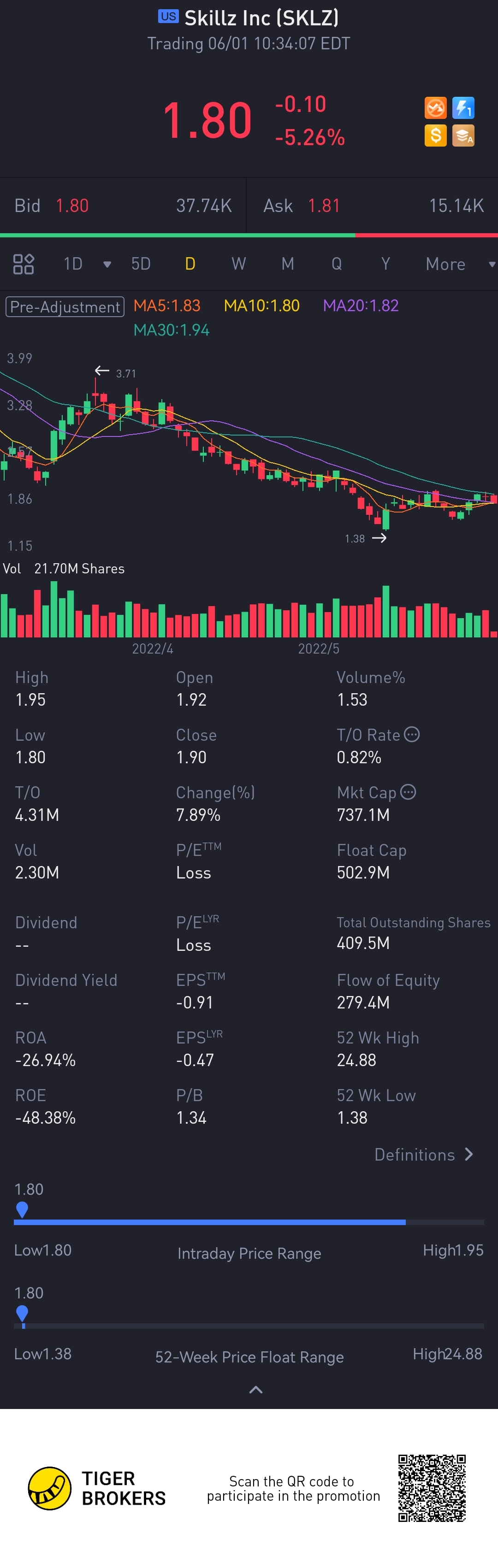Image resolution: width=498 pixels, height=1568 pixels.
Task: Open the Definitions link
Action: point(423,1155)
